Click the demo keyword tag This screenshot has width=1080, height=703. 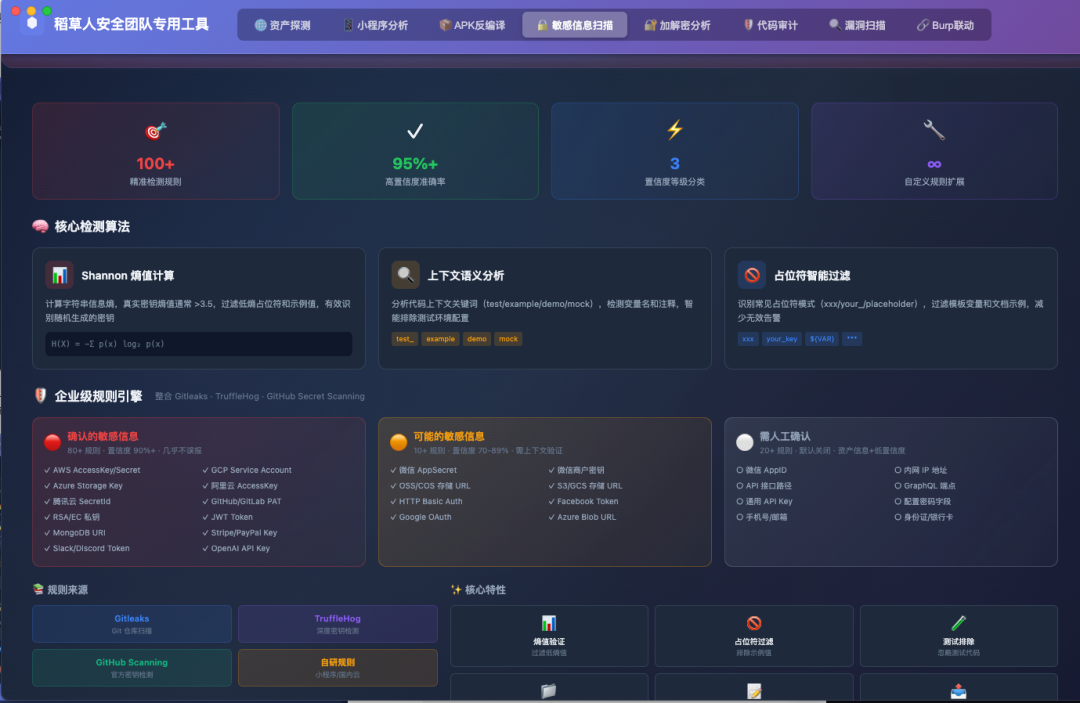pos(477,339)
